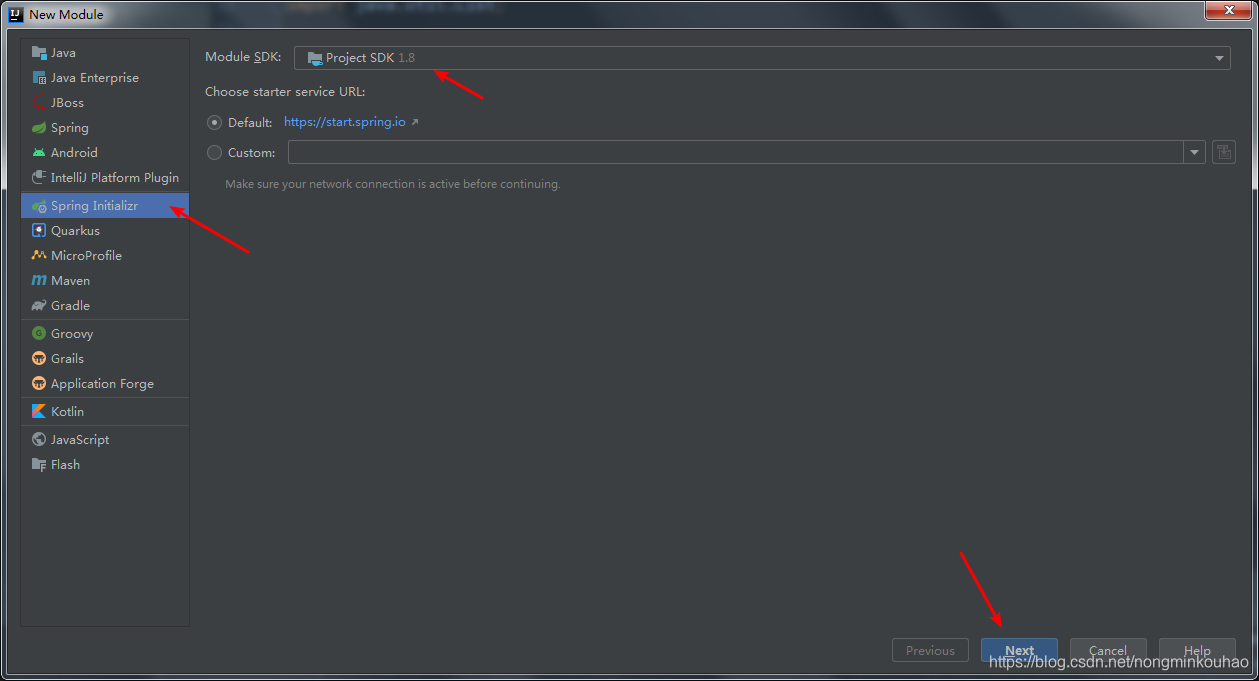Click the Help button
The width and height of the screenshot is (1259, 681).
[1197, 650]
